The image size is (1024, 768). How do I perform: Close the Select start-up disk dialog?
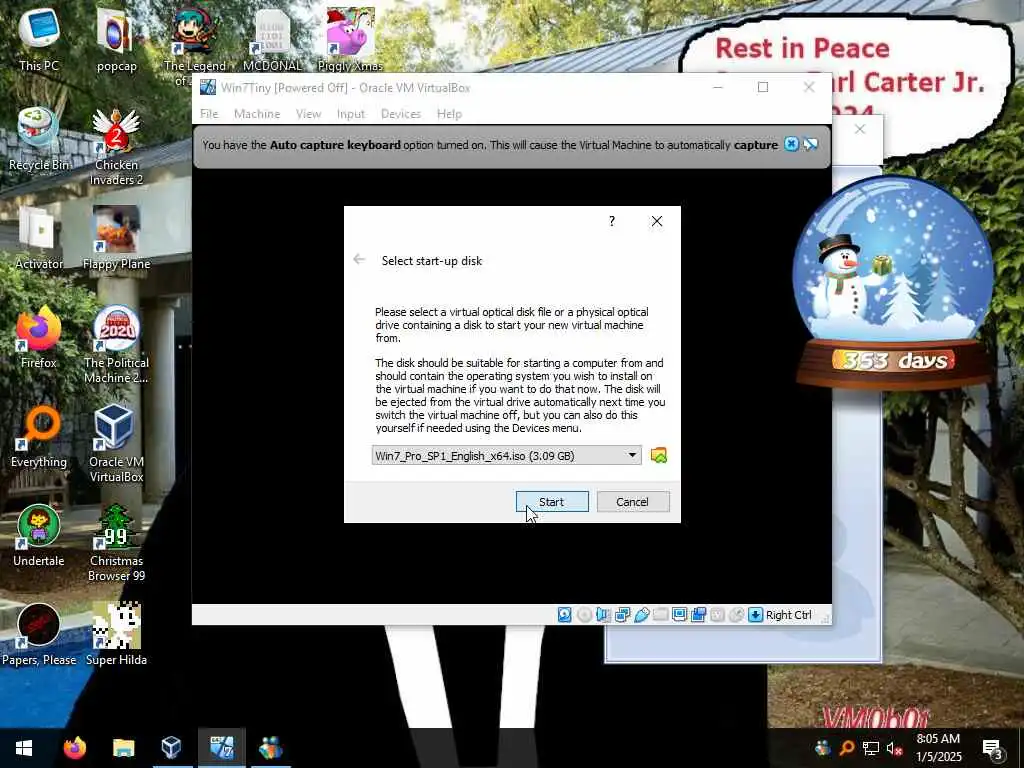point(657,221)
